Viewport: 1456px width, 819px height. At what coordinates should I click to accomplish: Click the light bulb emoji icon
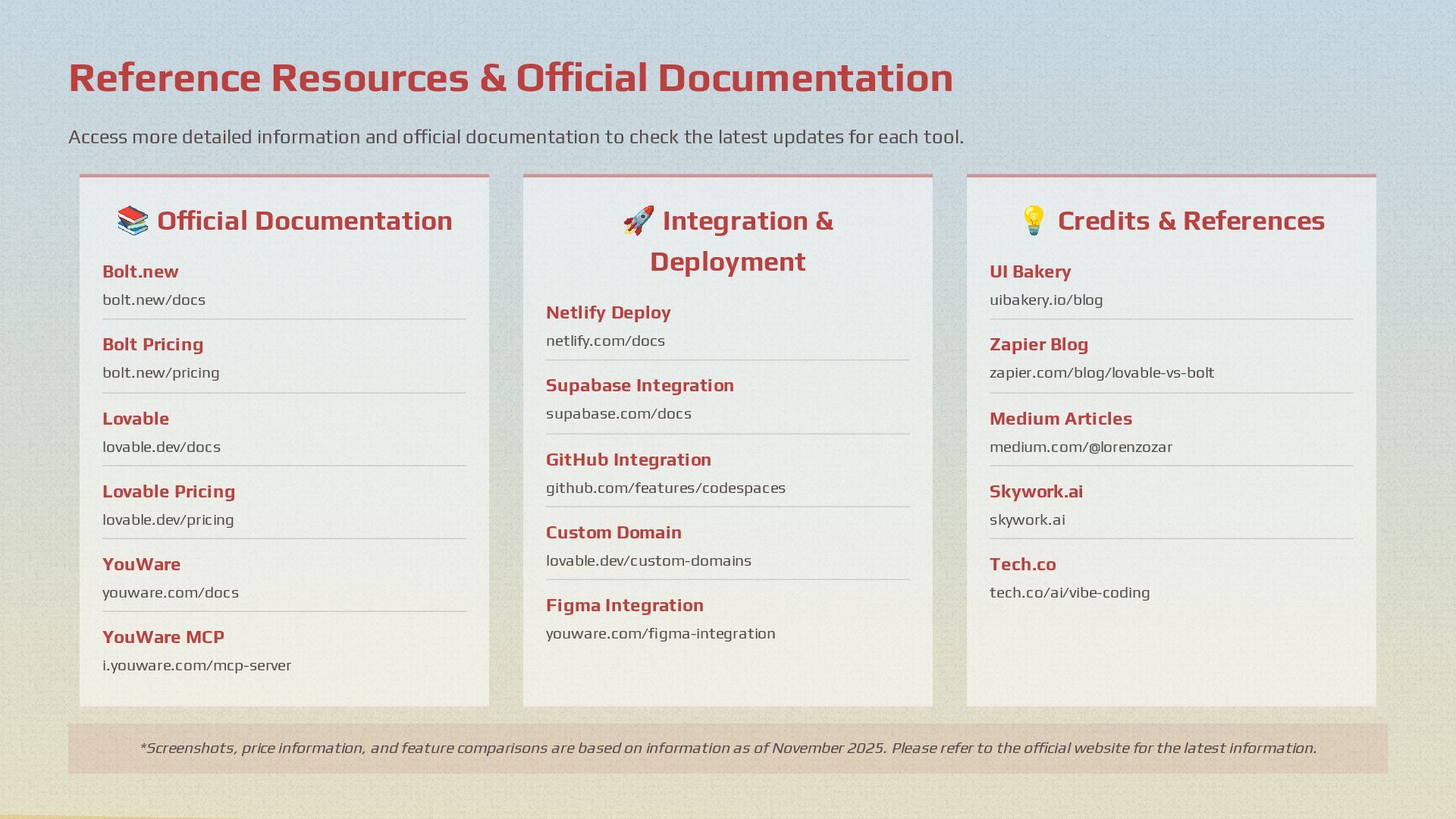pyautogui.click(x=1034, y=221)
